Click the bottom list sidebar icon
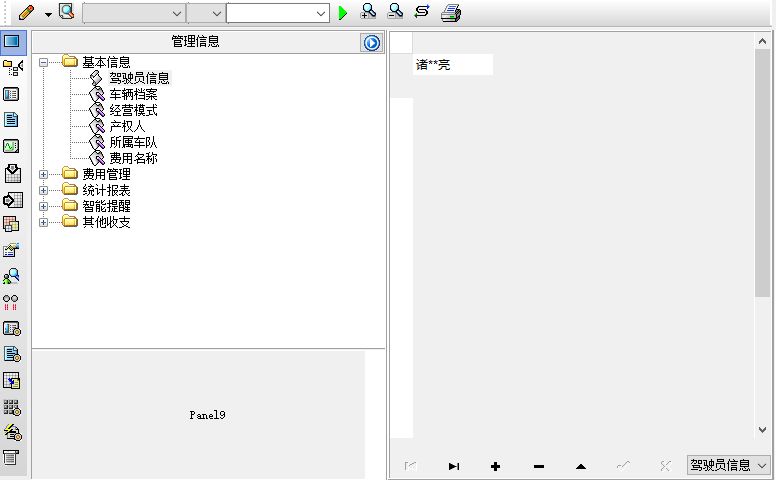 click(10, 457)
